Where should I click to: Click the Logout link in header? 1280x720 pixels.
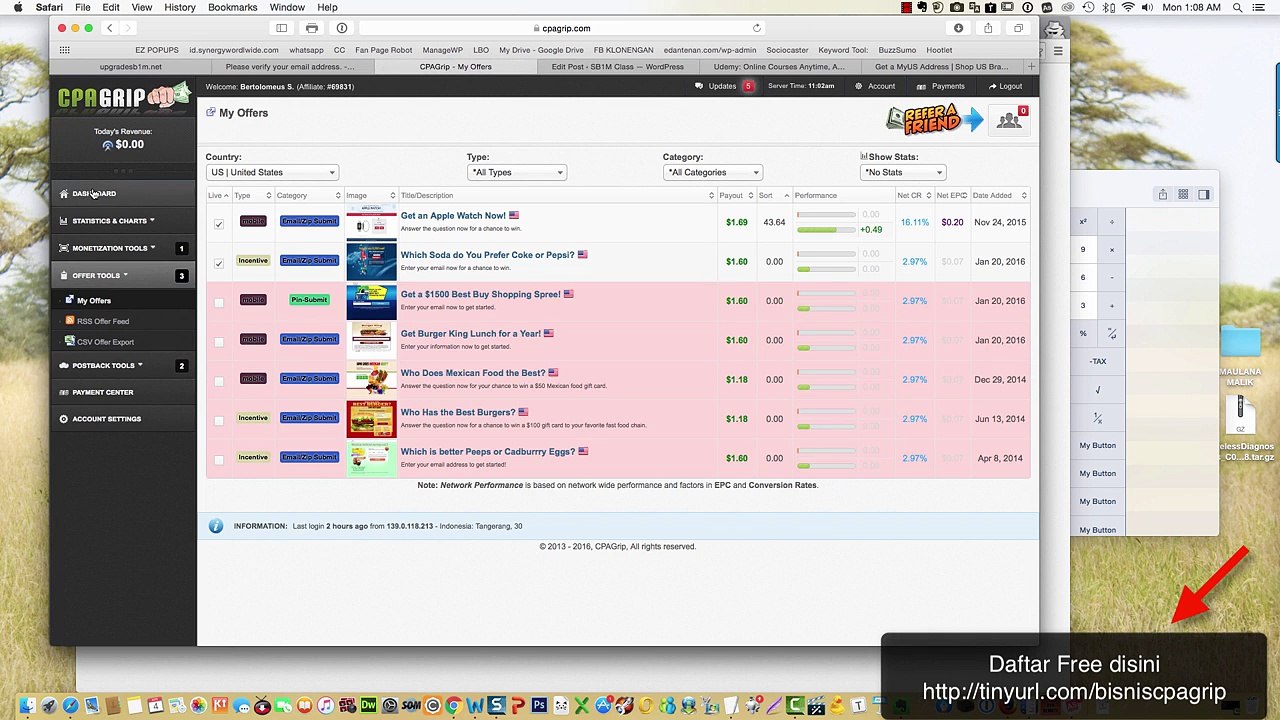click(1005, 86)
